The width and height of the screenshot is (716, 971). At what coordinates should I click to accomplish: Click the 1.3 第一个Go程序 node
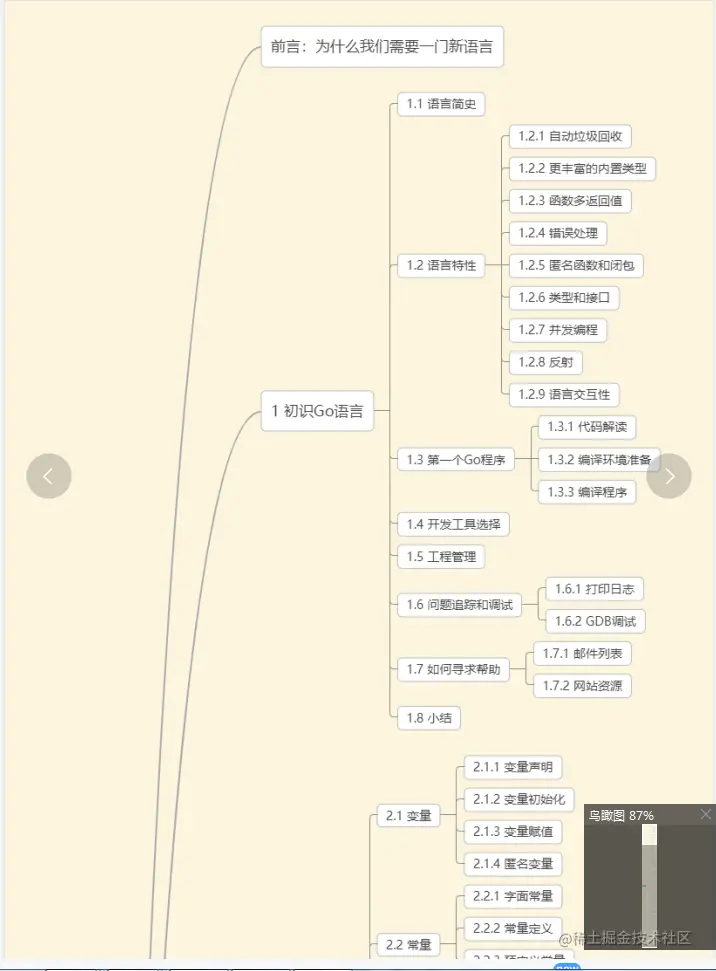pos(456,459)
